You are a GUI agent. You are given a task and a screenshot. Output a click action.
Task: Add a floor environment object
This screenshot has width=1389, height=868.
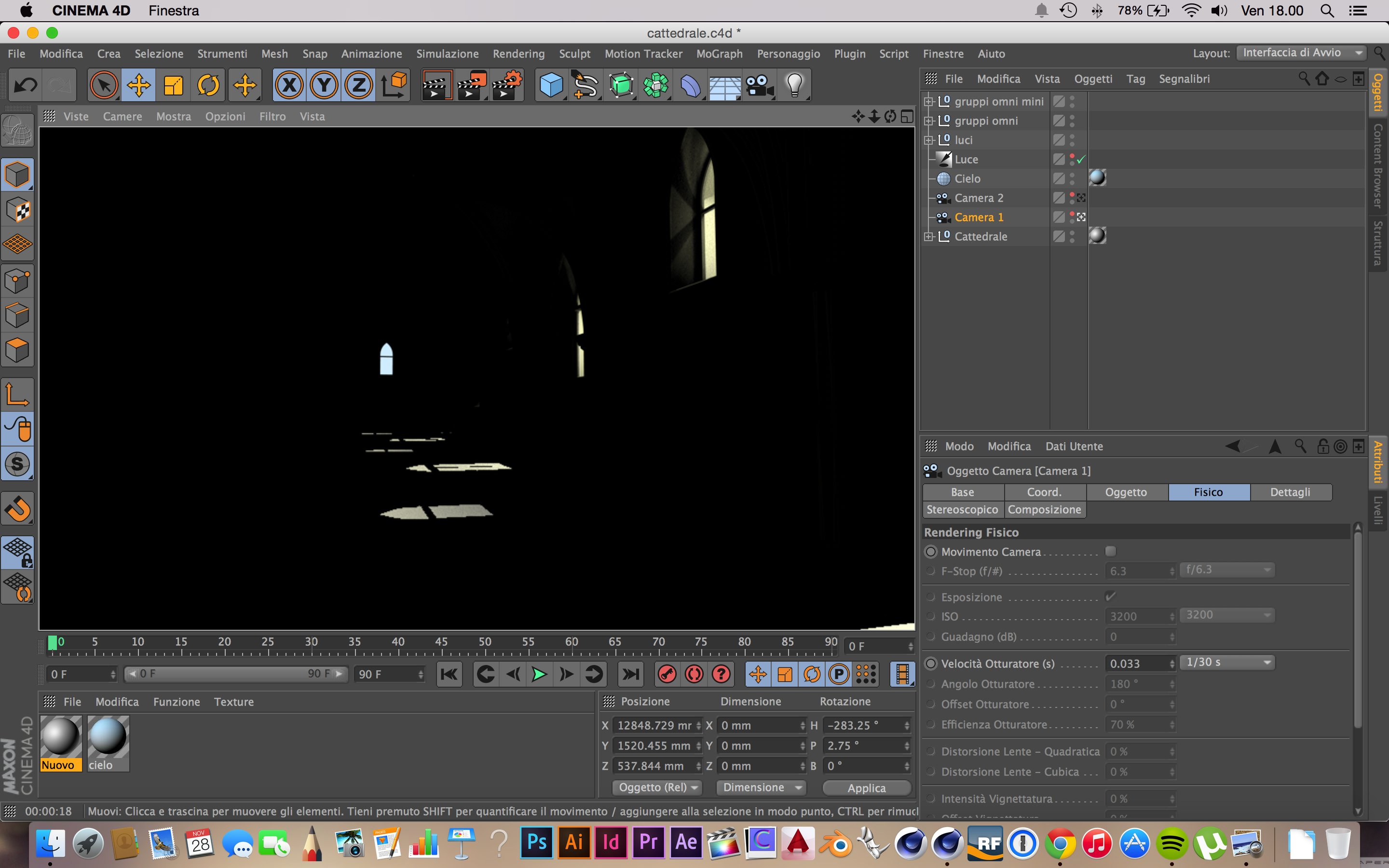(x=725, y=85)
